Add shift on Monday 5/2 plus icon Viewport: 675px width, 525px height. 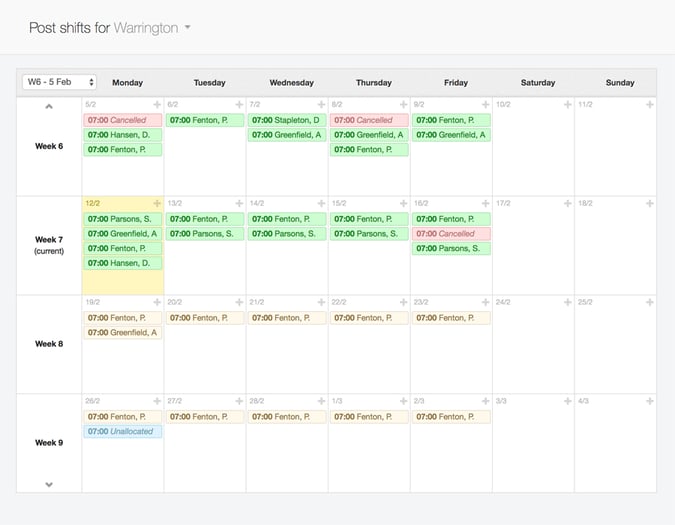pos(156,104)
